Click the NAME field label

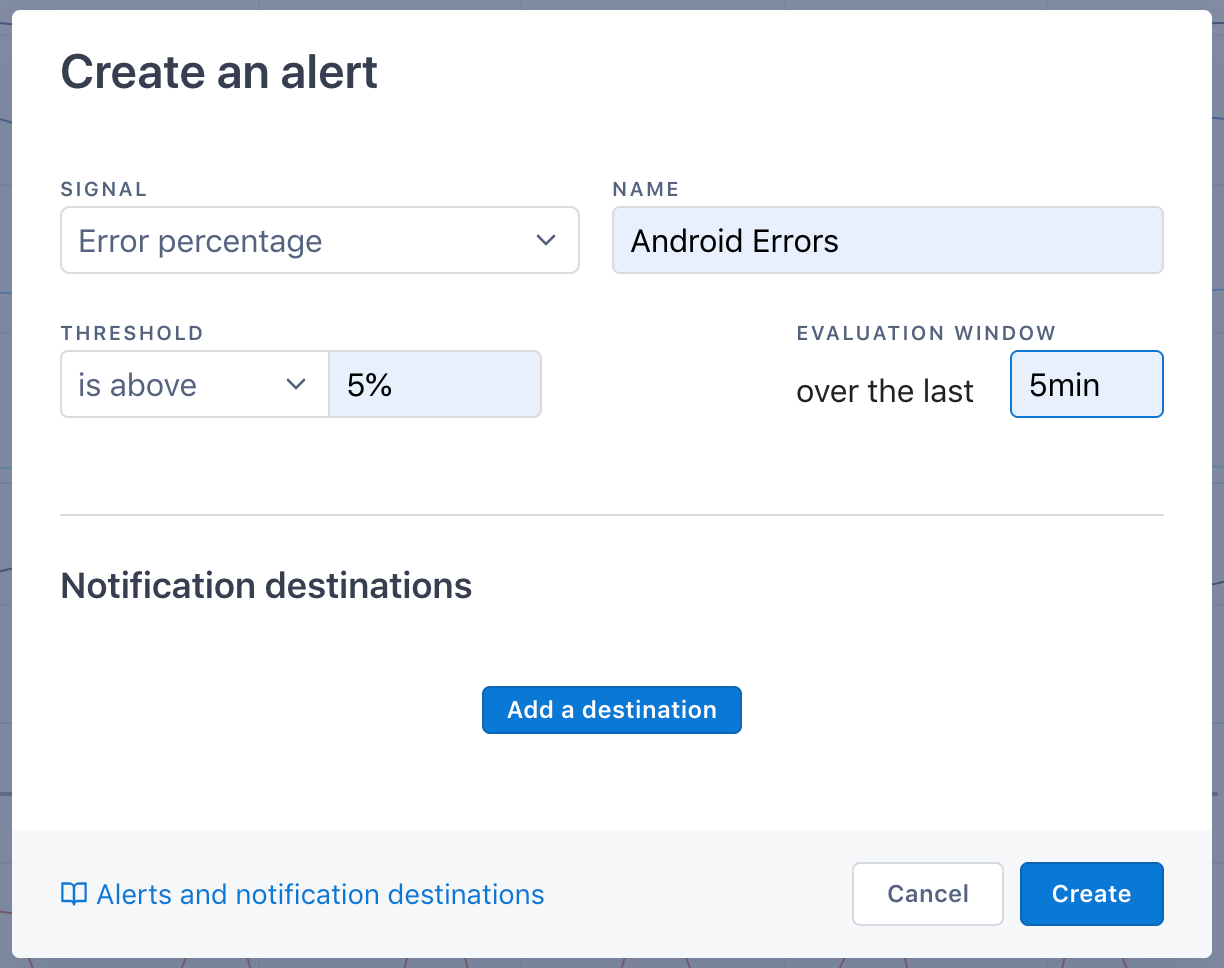(645, 189)
